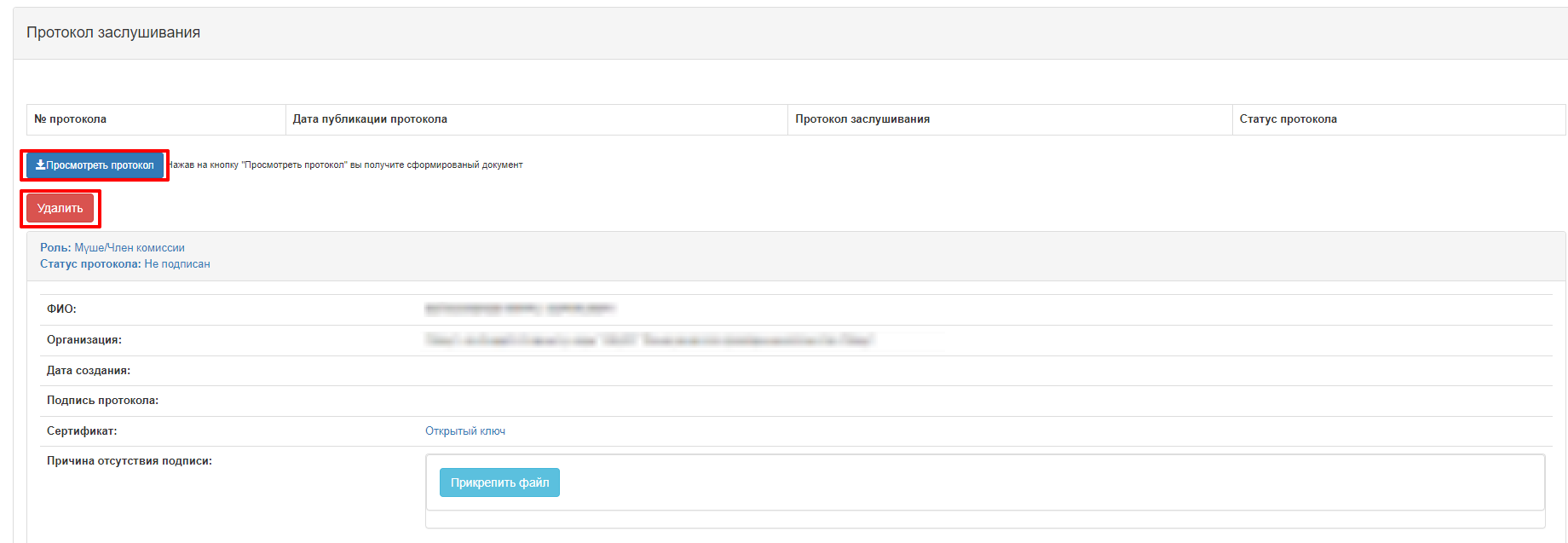
Task: Click the red 'Удалить' button
Action: (61, 208)
